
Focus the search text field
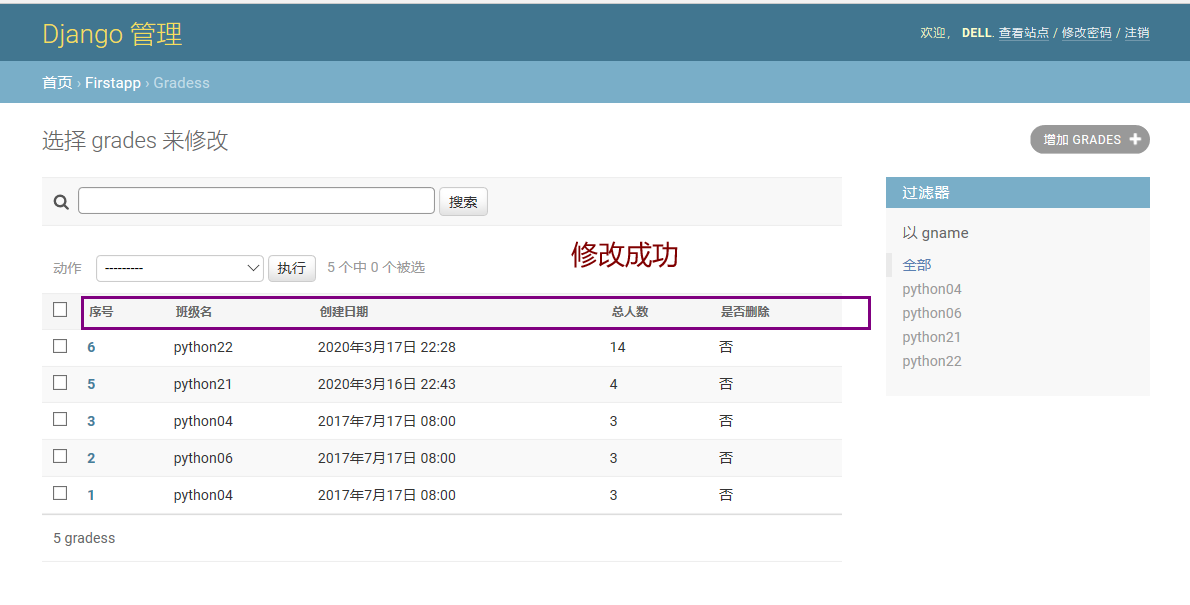(257, 200)
